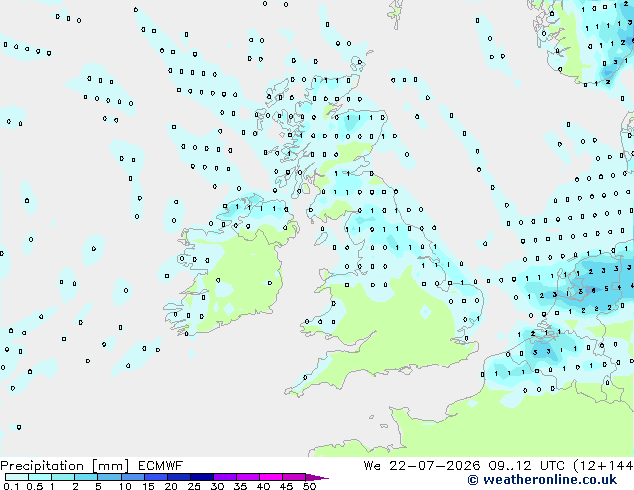Click the weatheronline.co.uk copyright link
The image size is (634, 490).
click(542, 480)
